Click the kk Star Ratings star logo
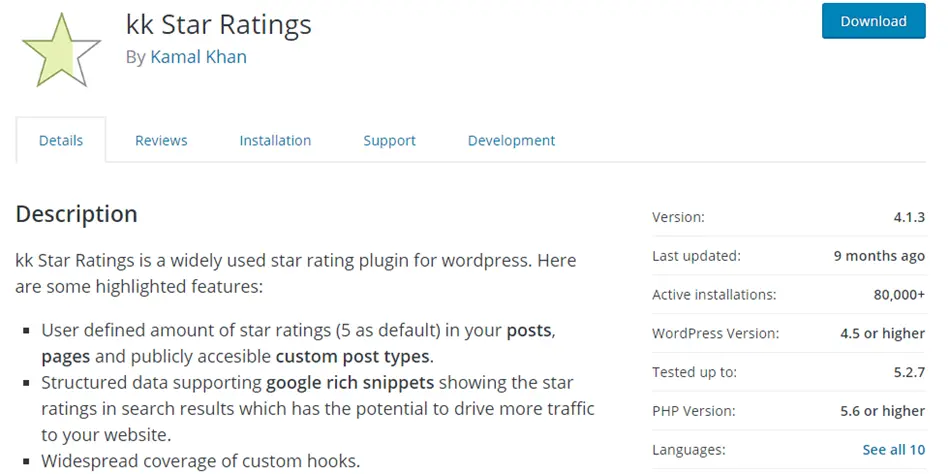950x474 pixels. coord(61,50)
